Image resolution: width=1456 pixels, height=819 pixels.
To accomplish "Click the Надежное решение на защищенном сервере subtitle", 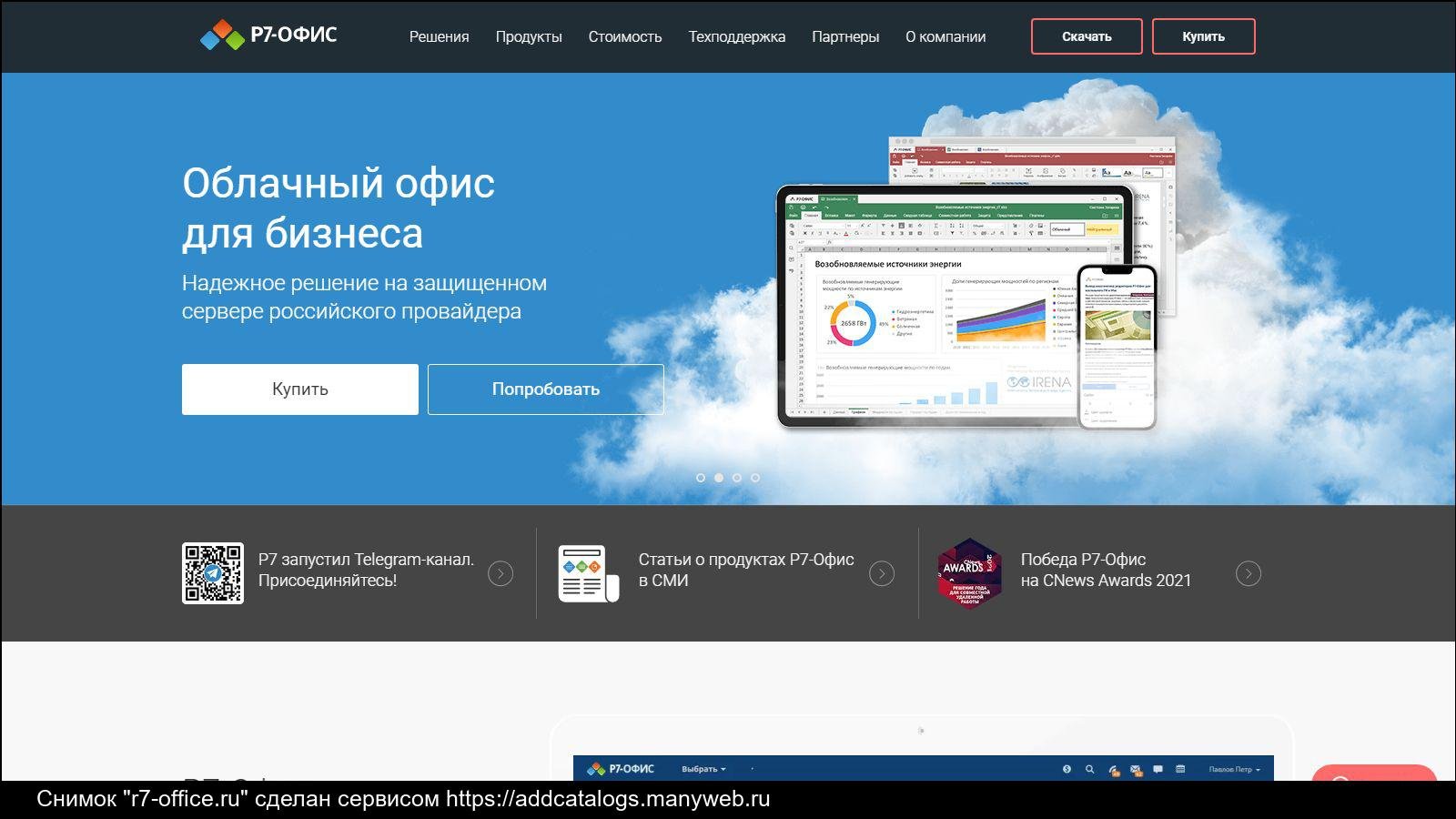I will click(364, 297).
